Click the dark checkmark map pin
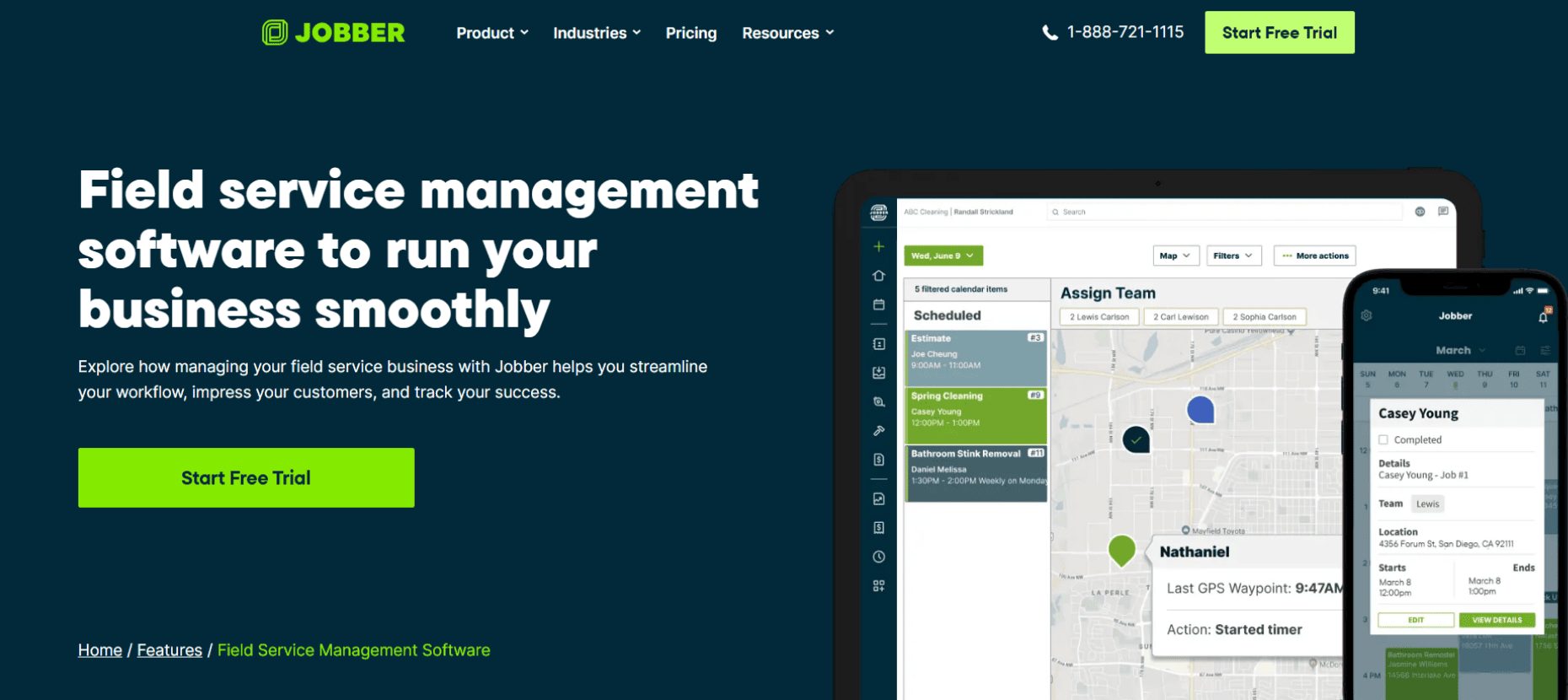The image size is (1568, 700). 1136,439
